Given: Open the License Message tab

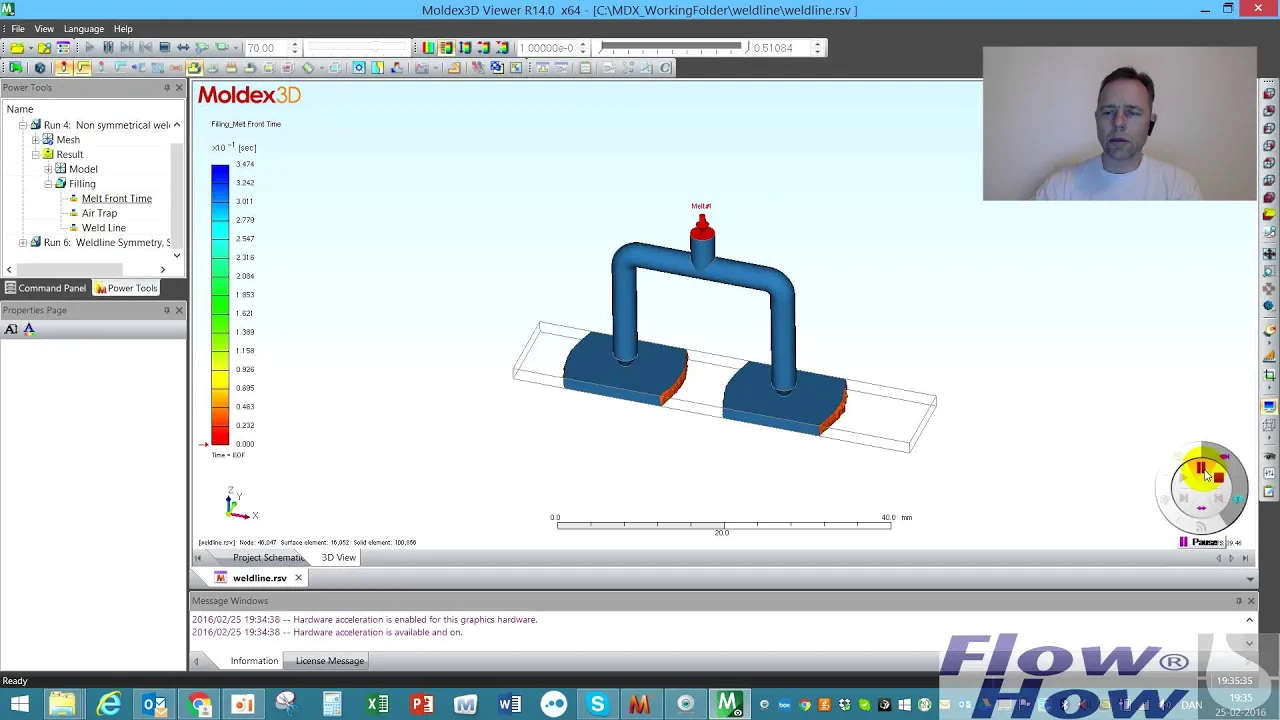Looking at the screenshot, I should tap(330, 661).
